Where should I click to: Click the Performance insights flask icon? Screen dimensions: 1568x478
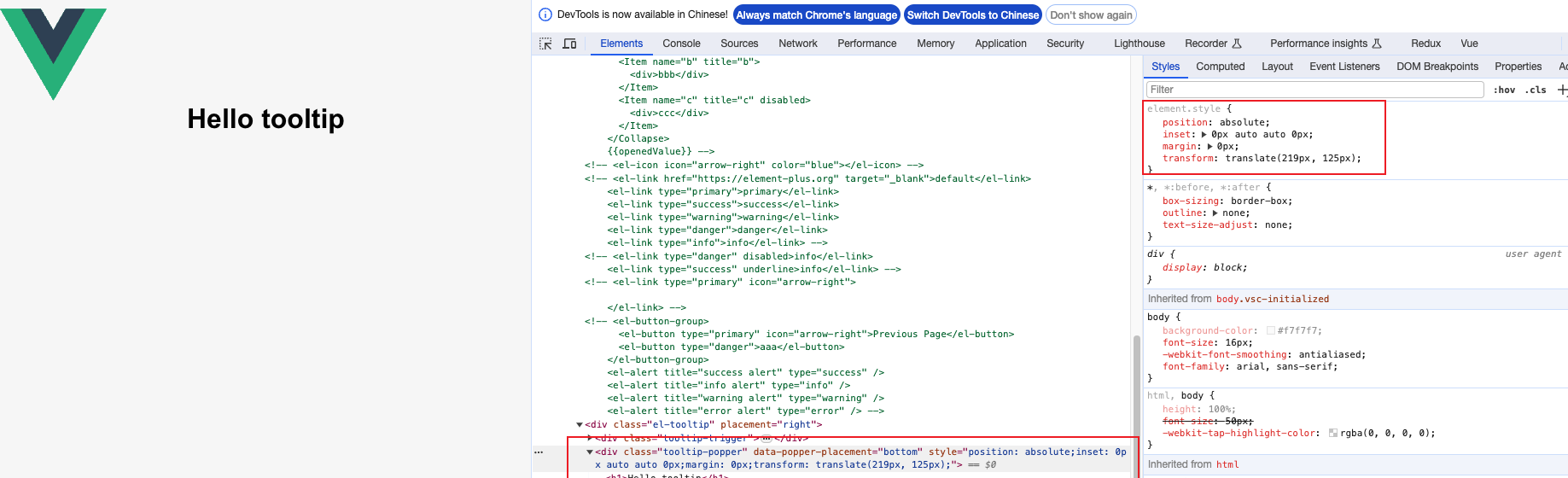(x=1377, y=44)
